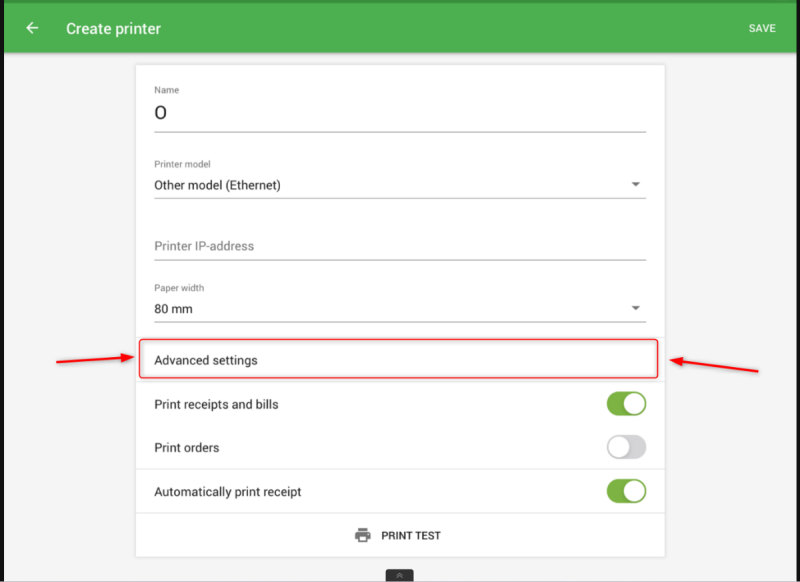Click the Printer model dropdown arrow
Screen dimensions: 800x582
636,185
